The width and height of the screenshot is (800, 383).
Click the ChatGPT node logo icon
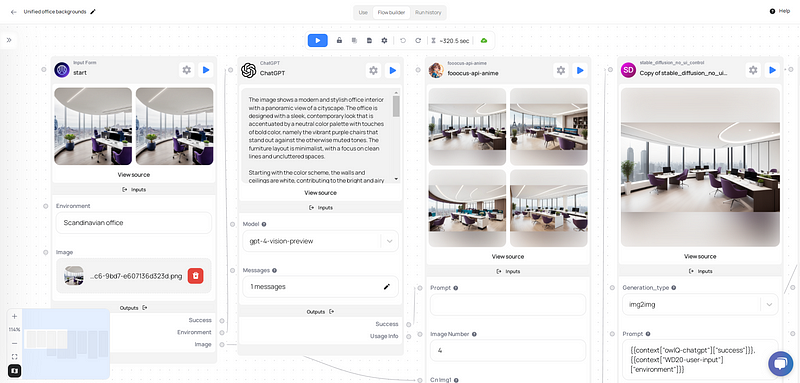(x=248, y=70)
